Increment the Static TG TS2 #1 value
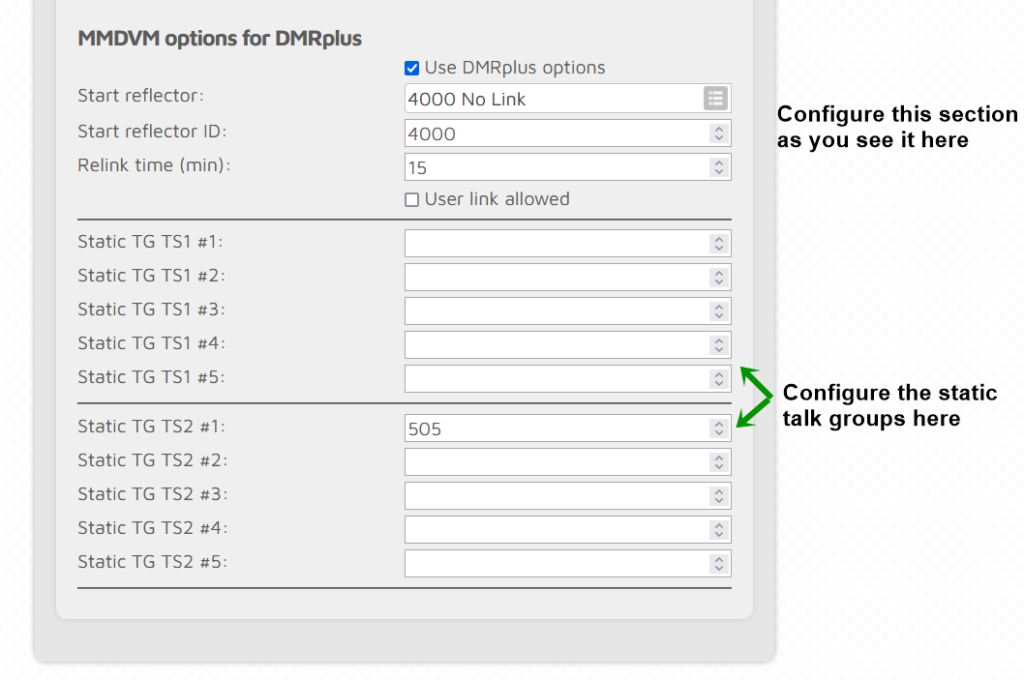1024x680 pixels. 718,424
